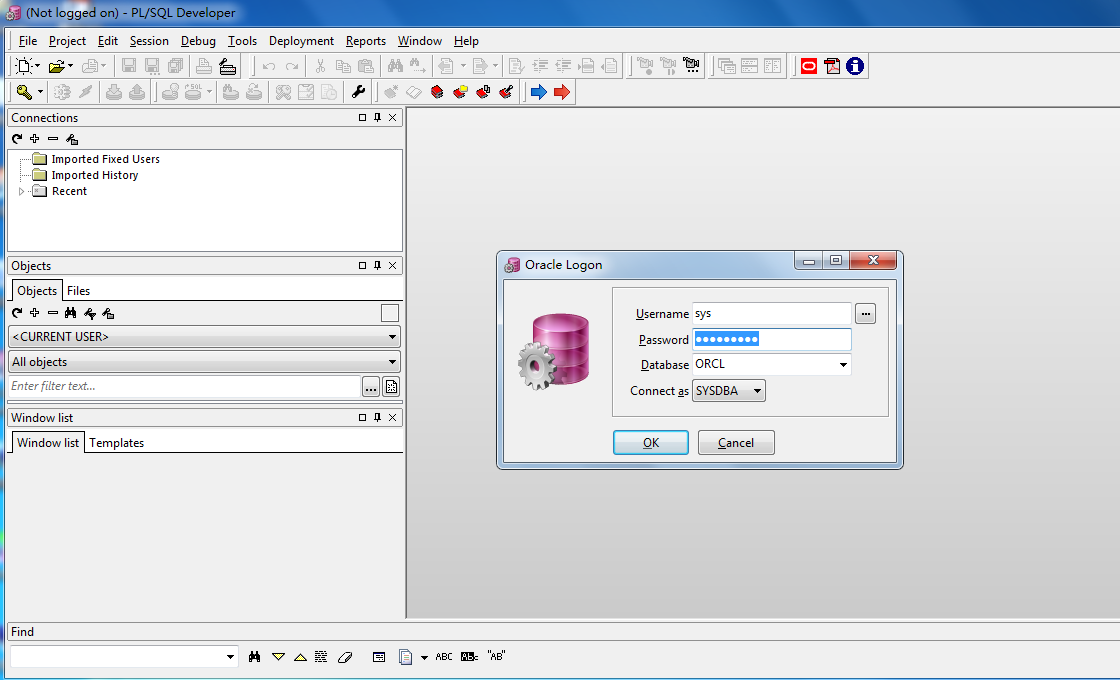Image resolution: width=1120 pixels, height=680 pixels.
Task: Click the eraser icon in the Find bar
Action: (345, 656)
